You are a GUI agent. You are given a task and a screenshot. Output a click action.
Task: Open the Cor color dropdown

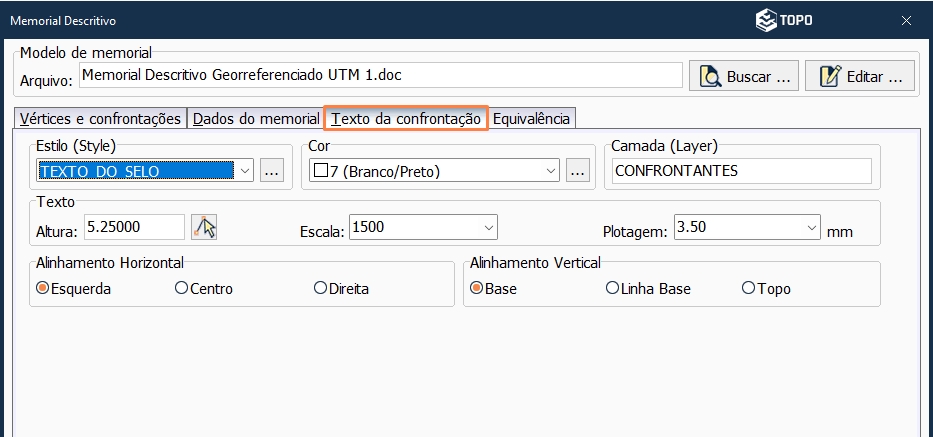pyautogui.click(x=549, y=171)
